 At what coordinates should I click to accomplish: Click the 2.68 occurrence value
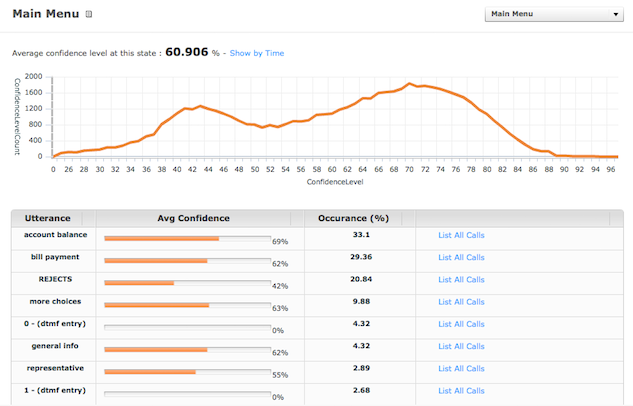point(361,390)
